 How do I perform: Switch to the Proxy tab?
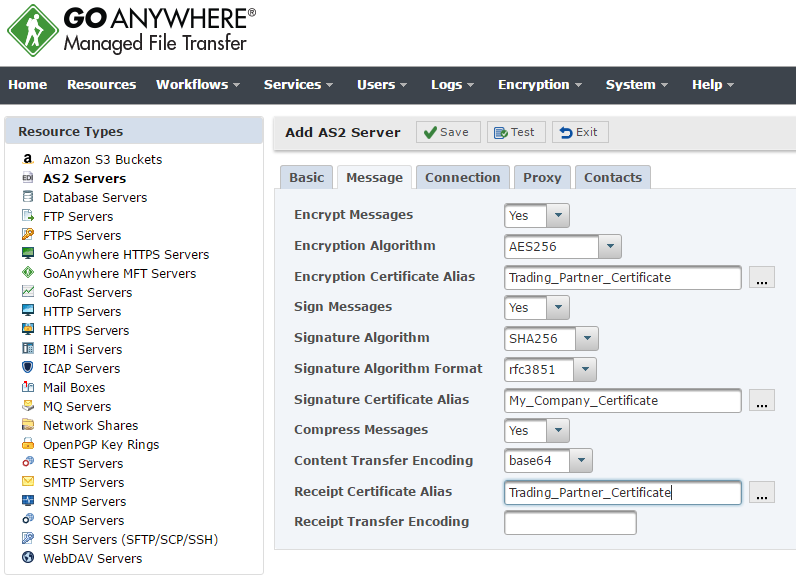click(x=542, y=177)
